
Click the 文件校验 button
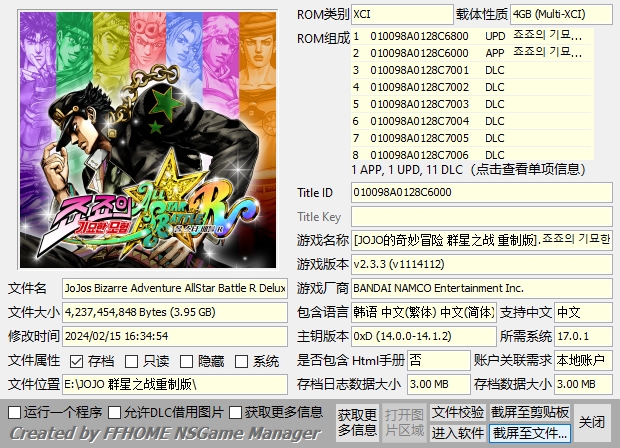click(x=457, y=412)
